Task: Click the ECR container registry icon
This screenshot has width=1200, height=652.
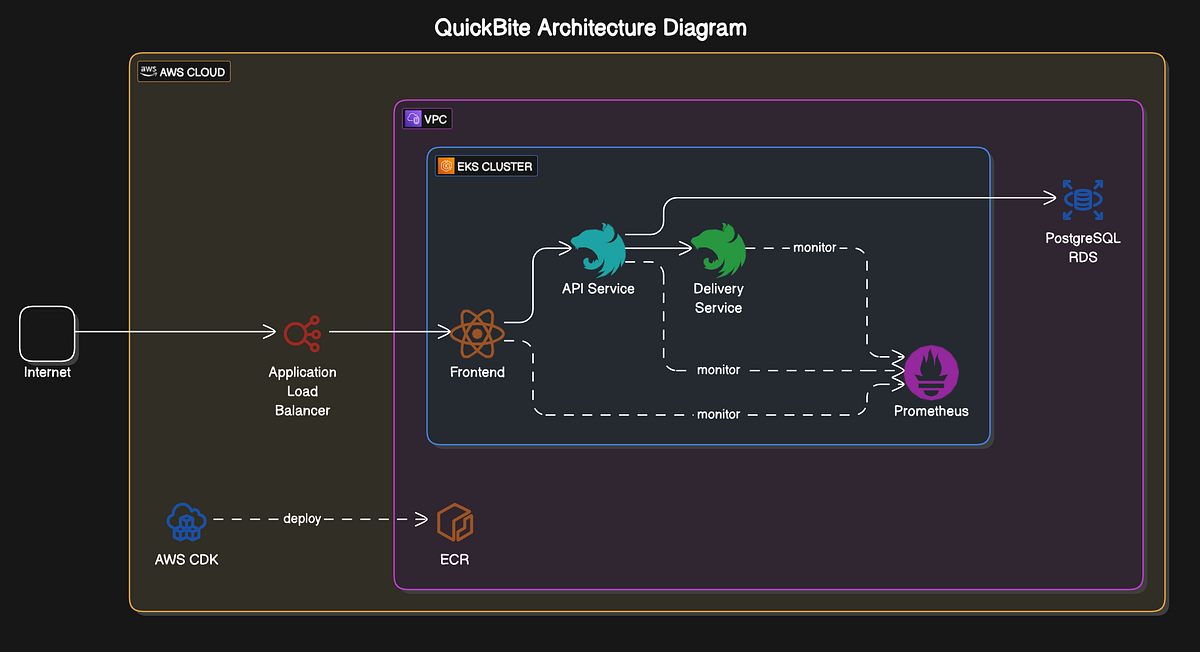Action: tap(455, 520)
